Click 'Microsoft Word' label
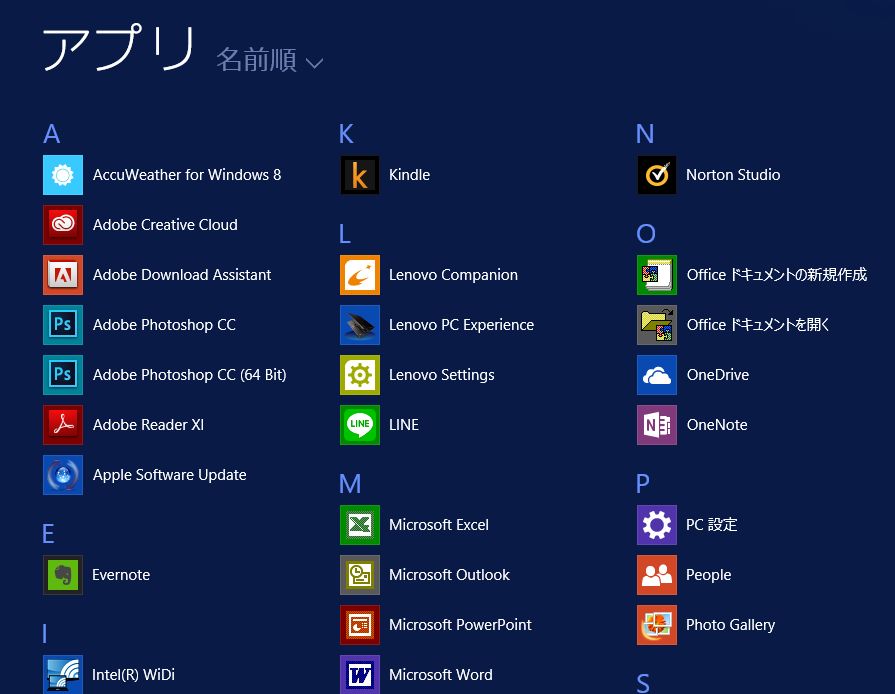 (x=440, y=675)
